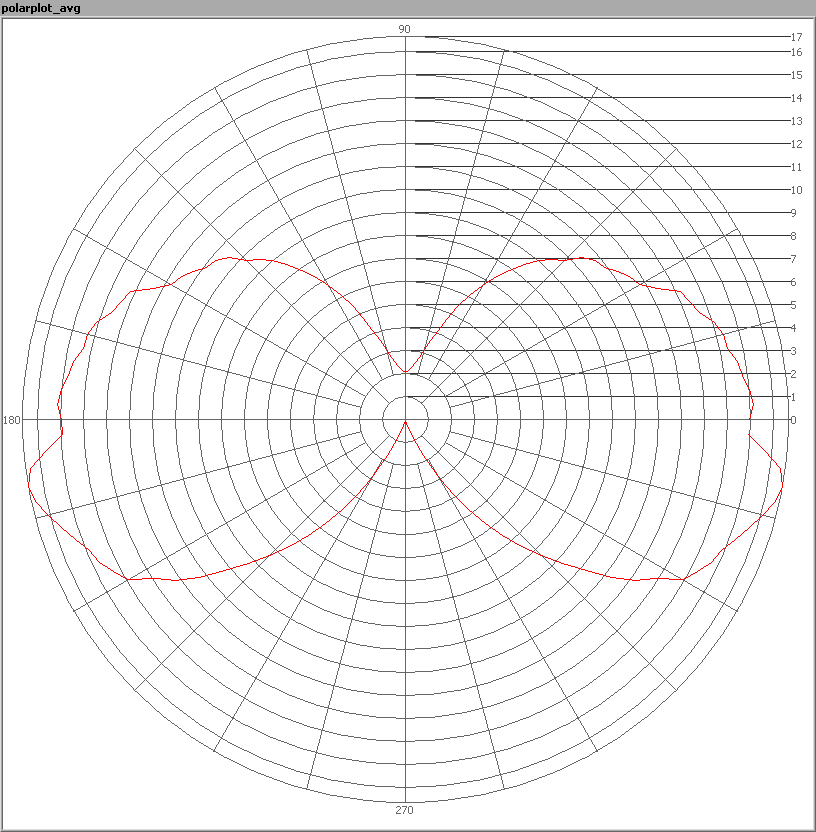Click radial scale label 3

pyautogui.click(x=793, y=351)
